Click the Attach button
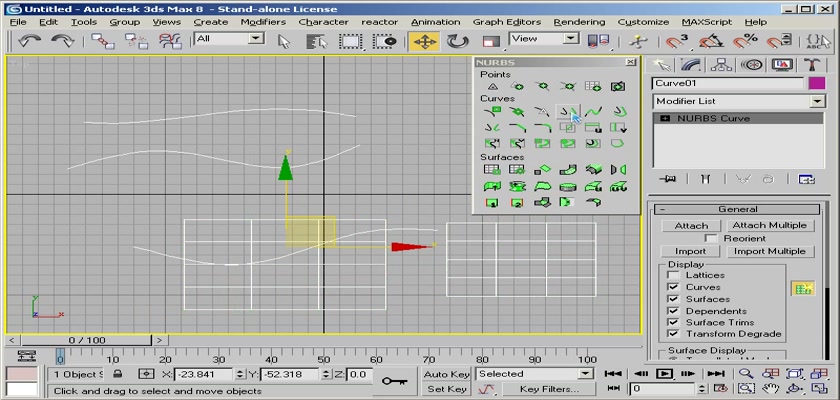The image size is (840, 400). tap(691, 226)
